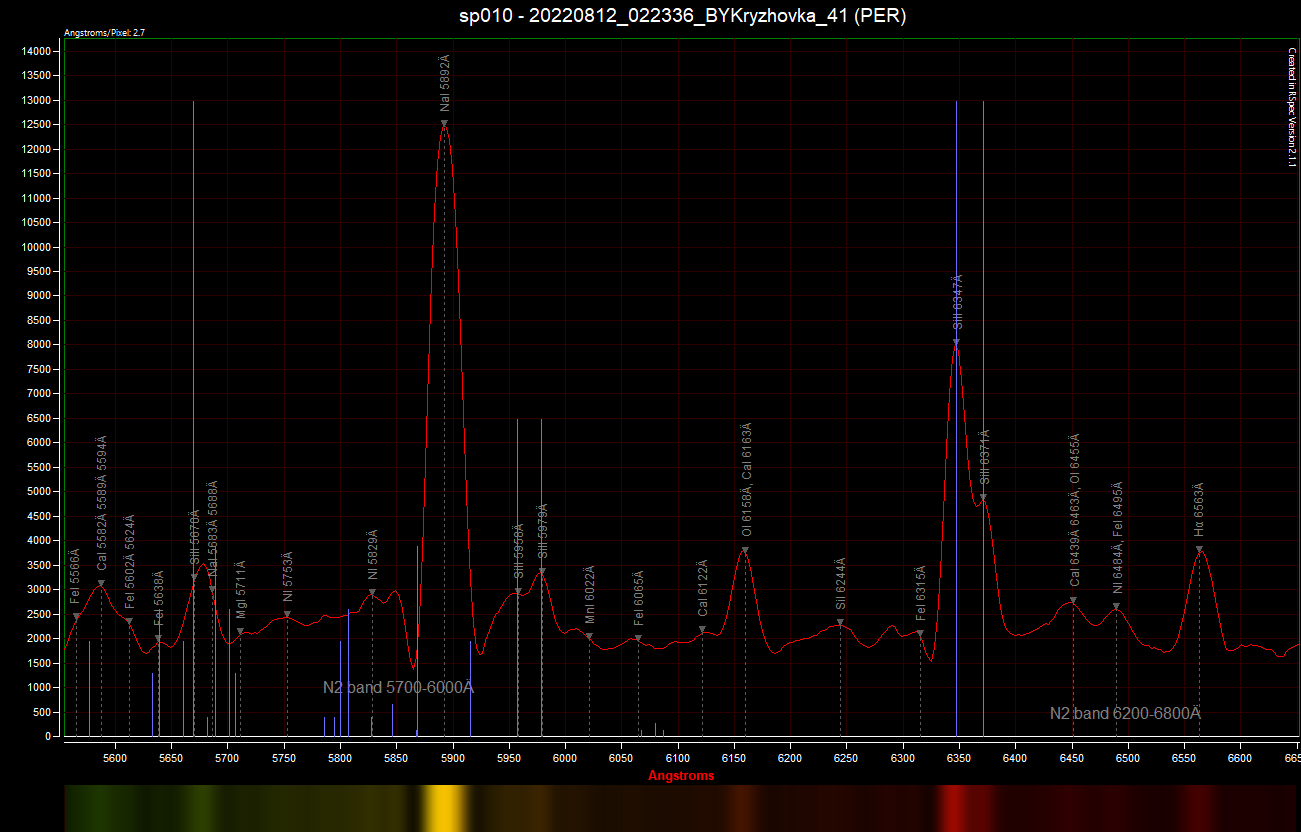Click the triangle marker at the SiII 6347Å peak
Image resolution: width=1301 pixels, height=832 pixels.
[x=956, y=343]
